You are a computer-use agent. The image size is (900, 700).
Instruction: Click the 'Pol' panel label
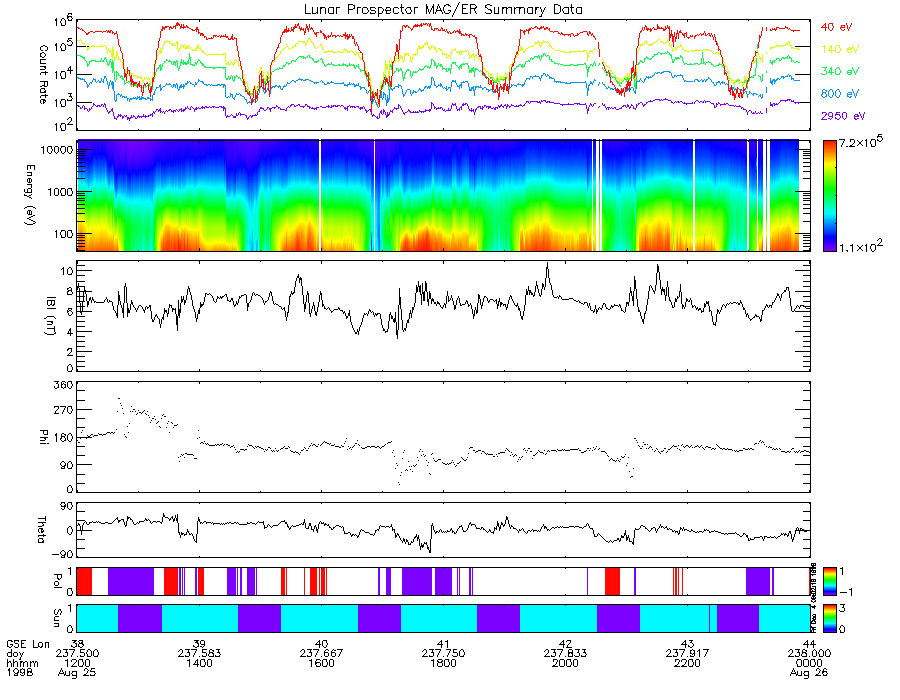pyautogui.click(x=57, y=581)
